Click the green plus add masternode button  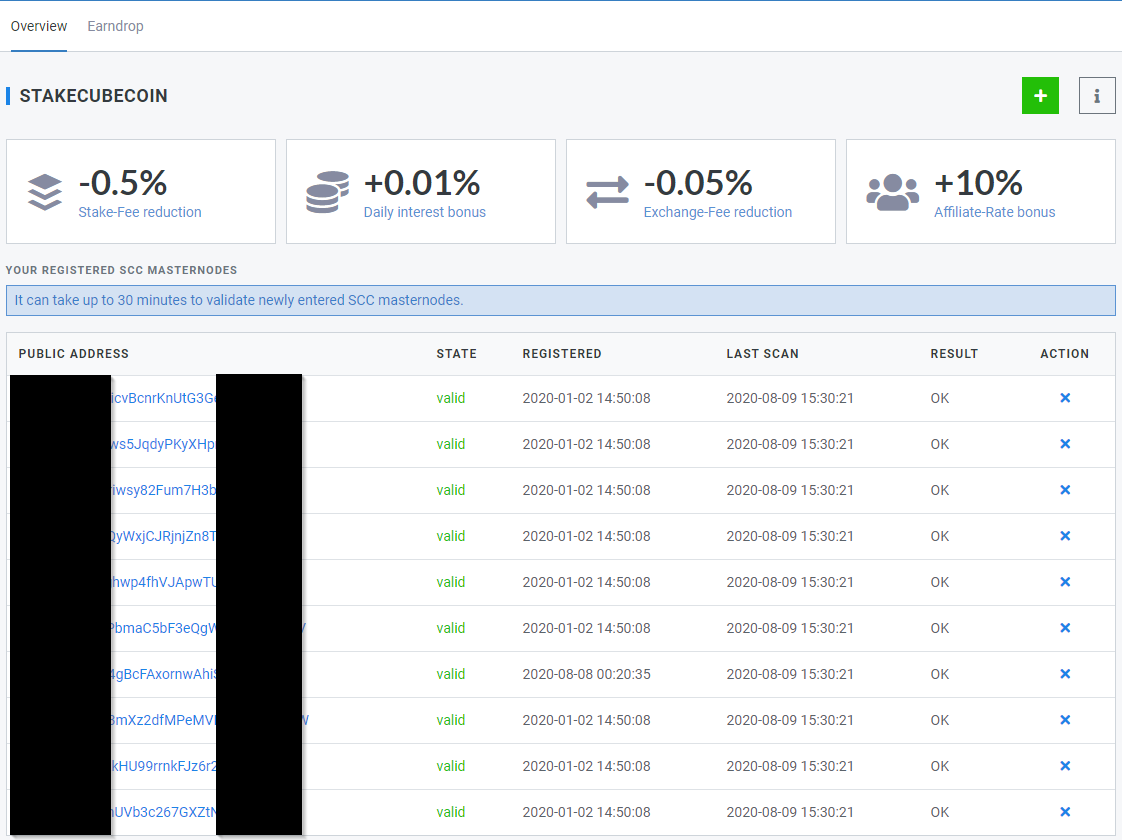click(x=1040, y=95)
